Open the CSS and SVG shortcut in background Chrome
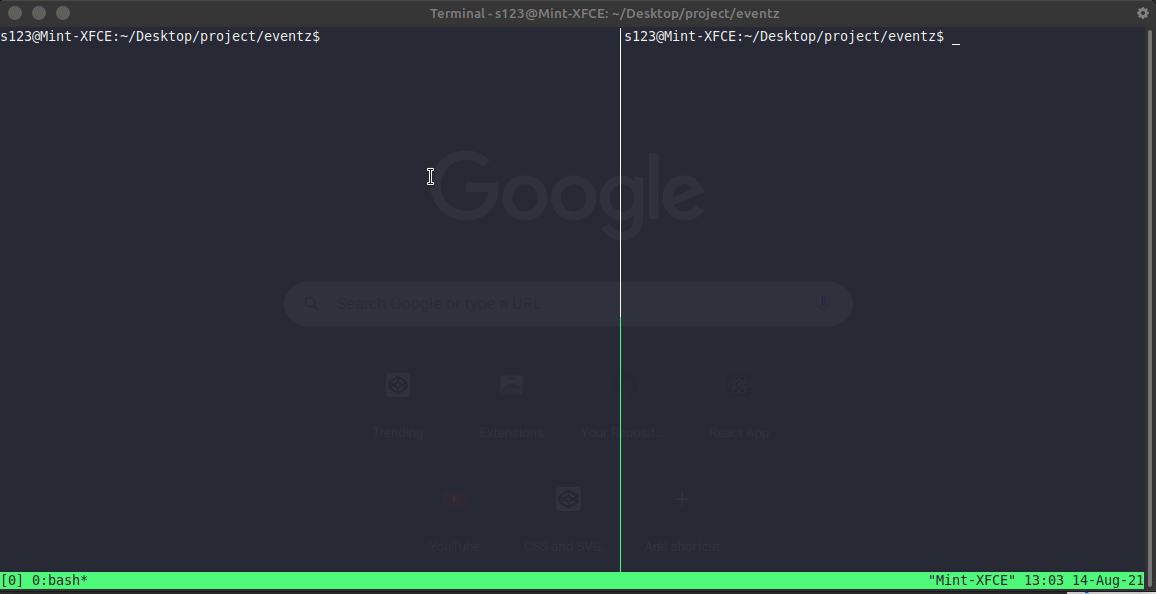 click(568, 519)
